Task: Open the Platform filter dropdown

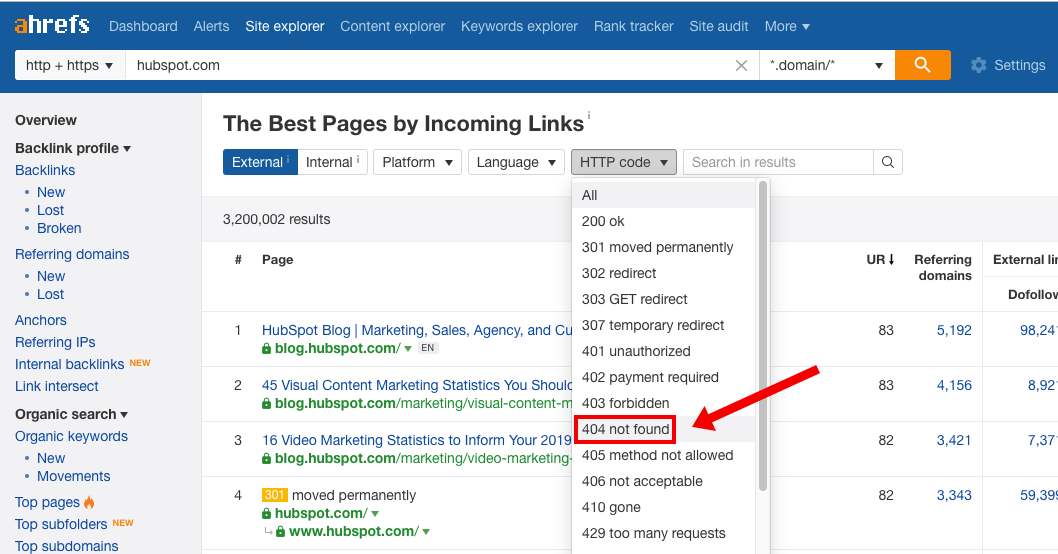Action: 417,162
